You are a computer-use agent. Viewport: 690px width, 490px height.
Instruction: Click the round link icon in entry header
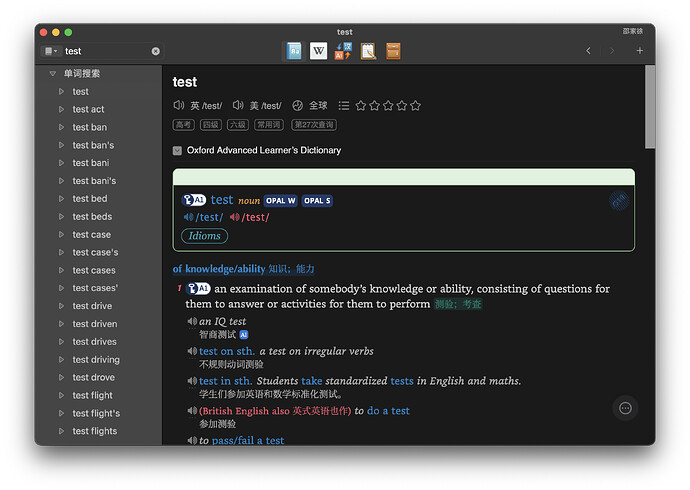[620, 201]
